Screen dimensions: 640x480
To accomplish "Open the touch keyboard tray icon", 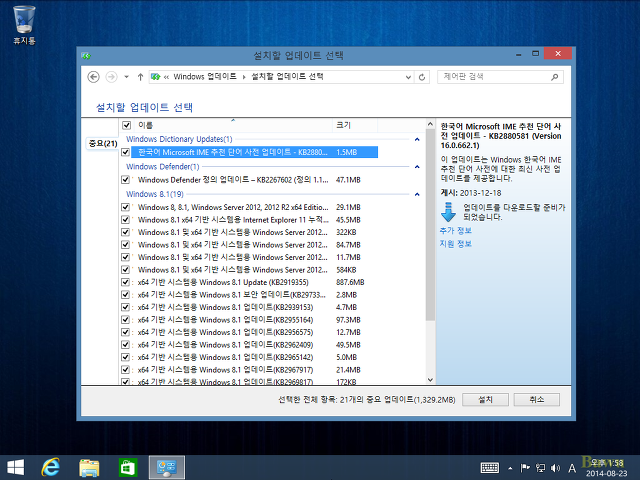I will tap(489, 468).
